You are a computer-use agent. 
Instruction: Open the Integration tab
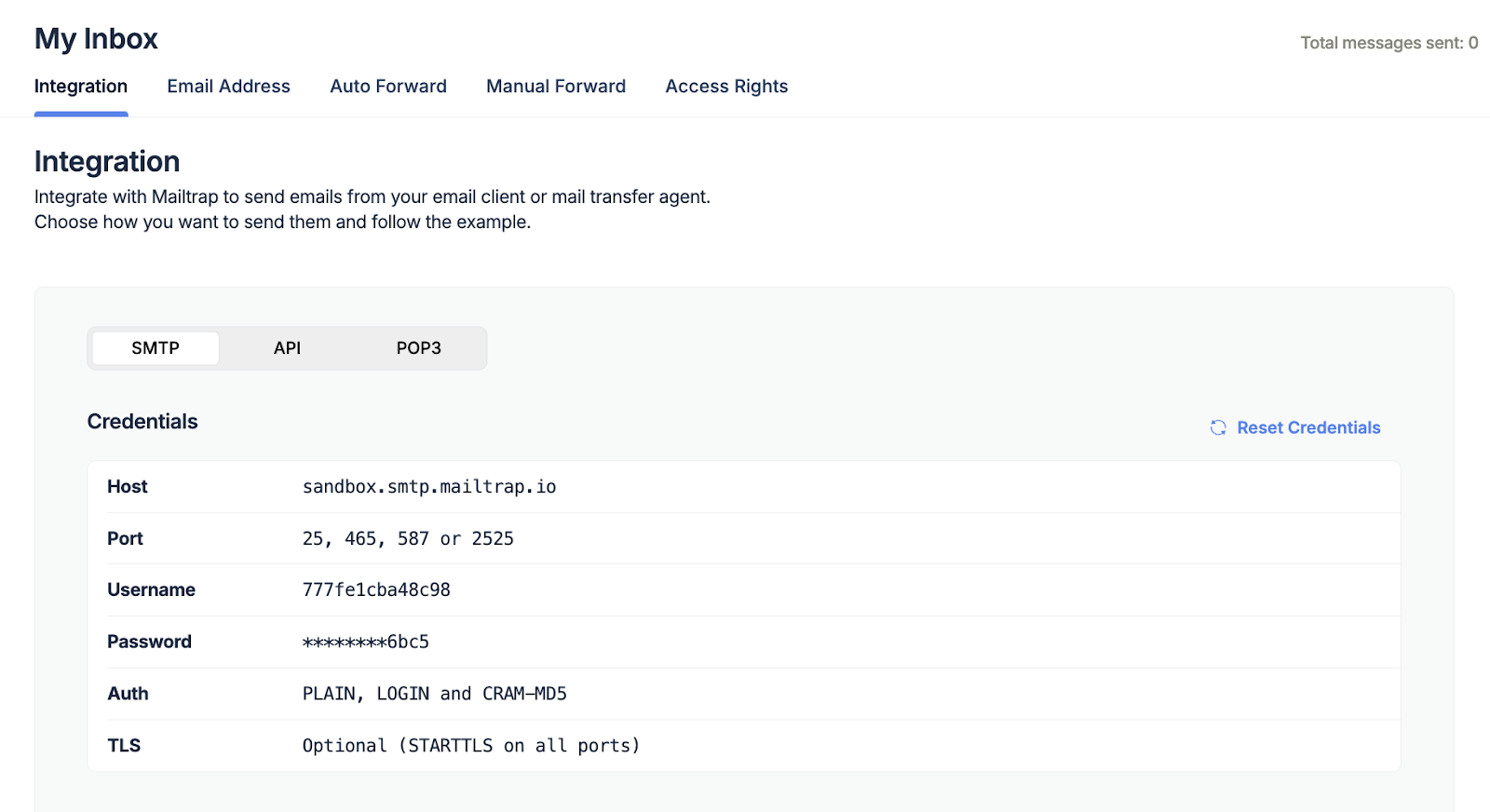(x=81, y=87)
